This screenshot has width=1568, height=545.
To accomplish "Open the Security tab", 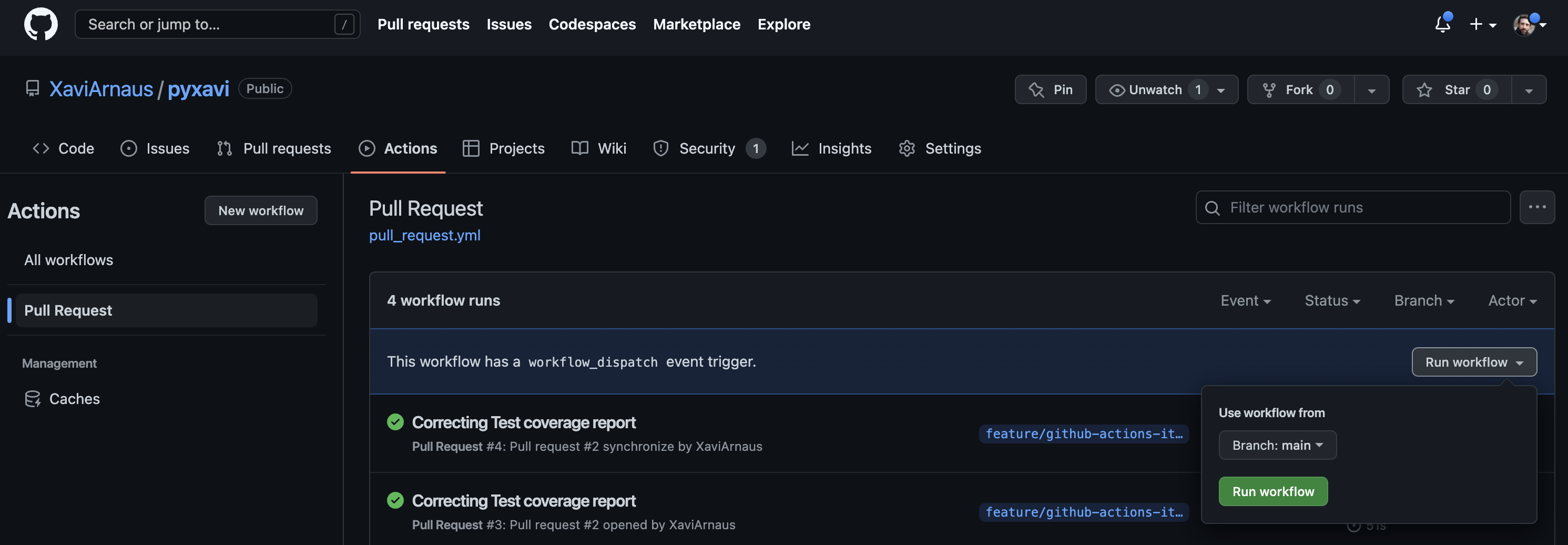I will [x=707, y=148].
